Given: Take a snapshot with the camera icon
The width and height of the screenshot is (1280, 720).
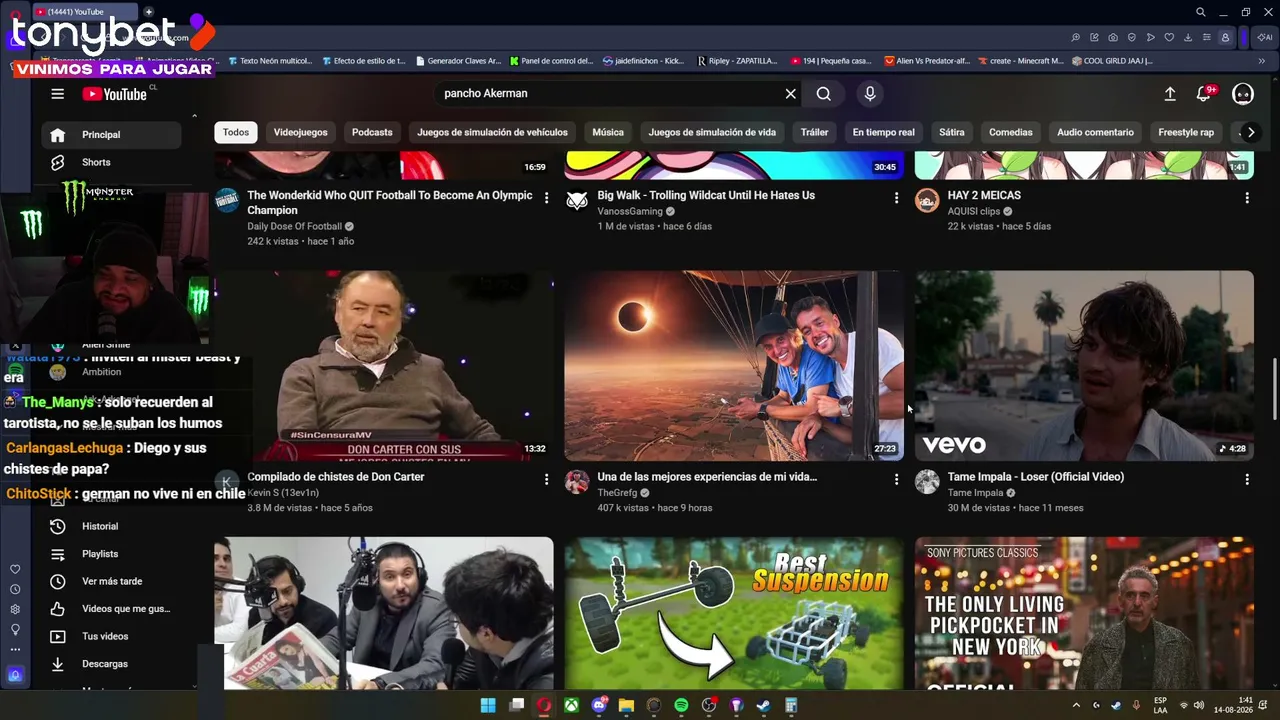Looking at the screenshot, I should 1113,38.
